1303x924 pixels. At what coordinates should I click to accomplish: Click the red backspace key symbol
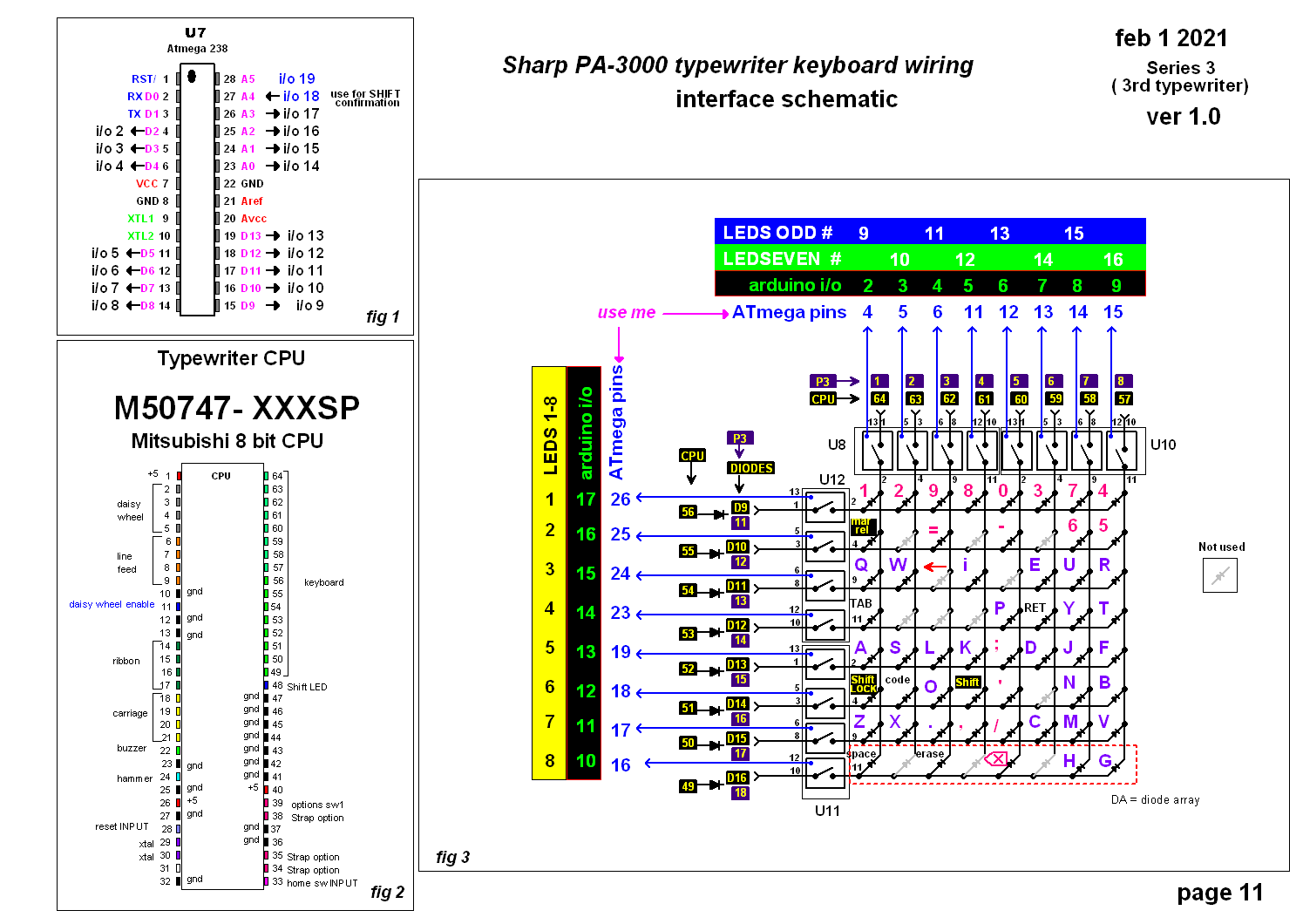pyautogui.click(x=996, y=759)
